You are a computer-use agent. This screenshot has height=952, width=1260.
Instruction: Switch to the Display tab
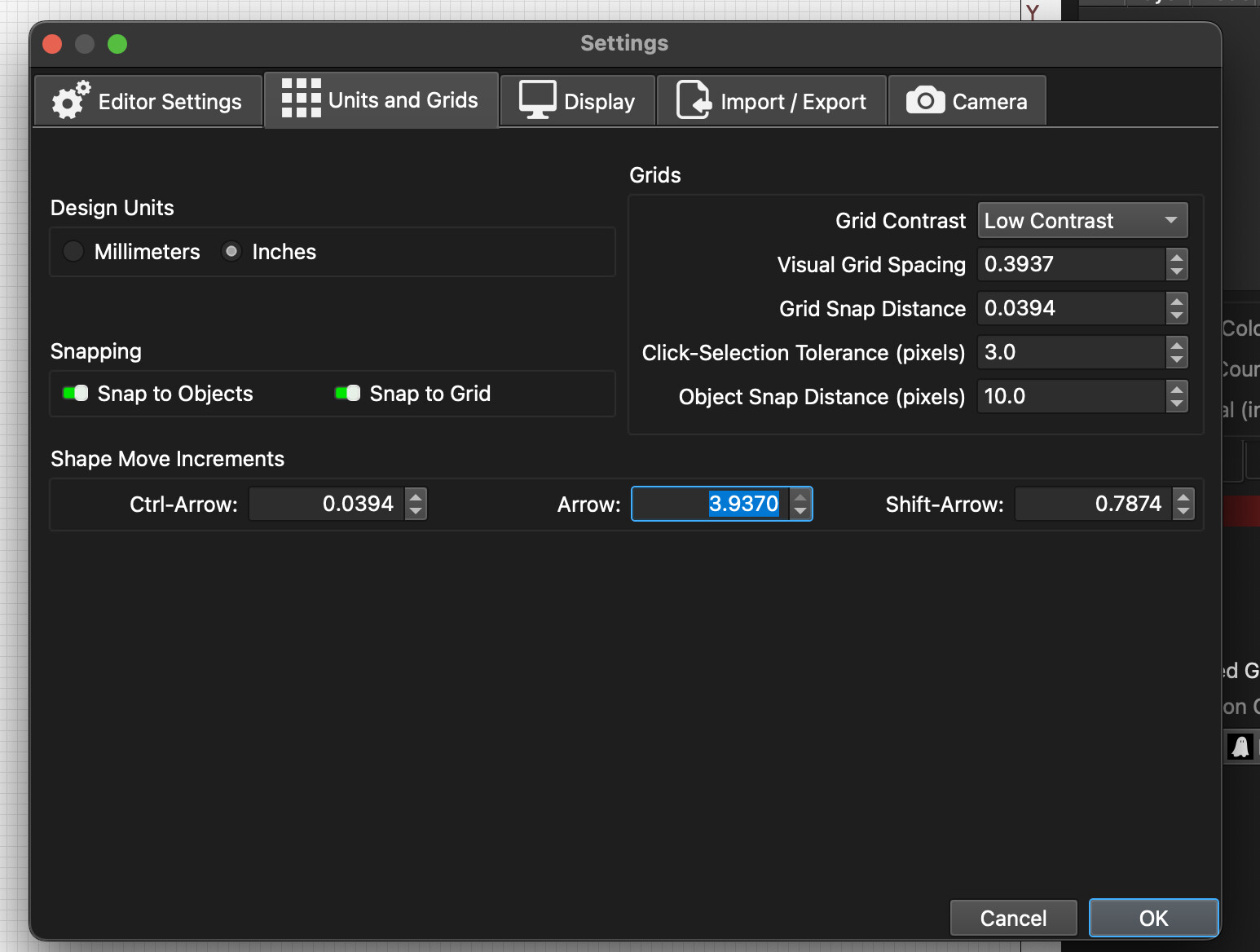pyautogui.click(x=578, y=101)
